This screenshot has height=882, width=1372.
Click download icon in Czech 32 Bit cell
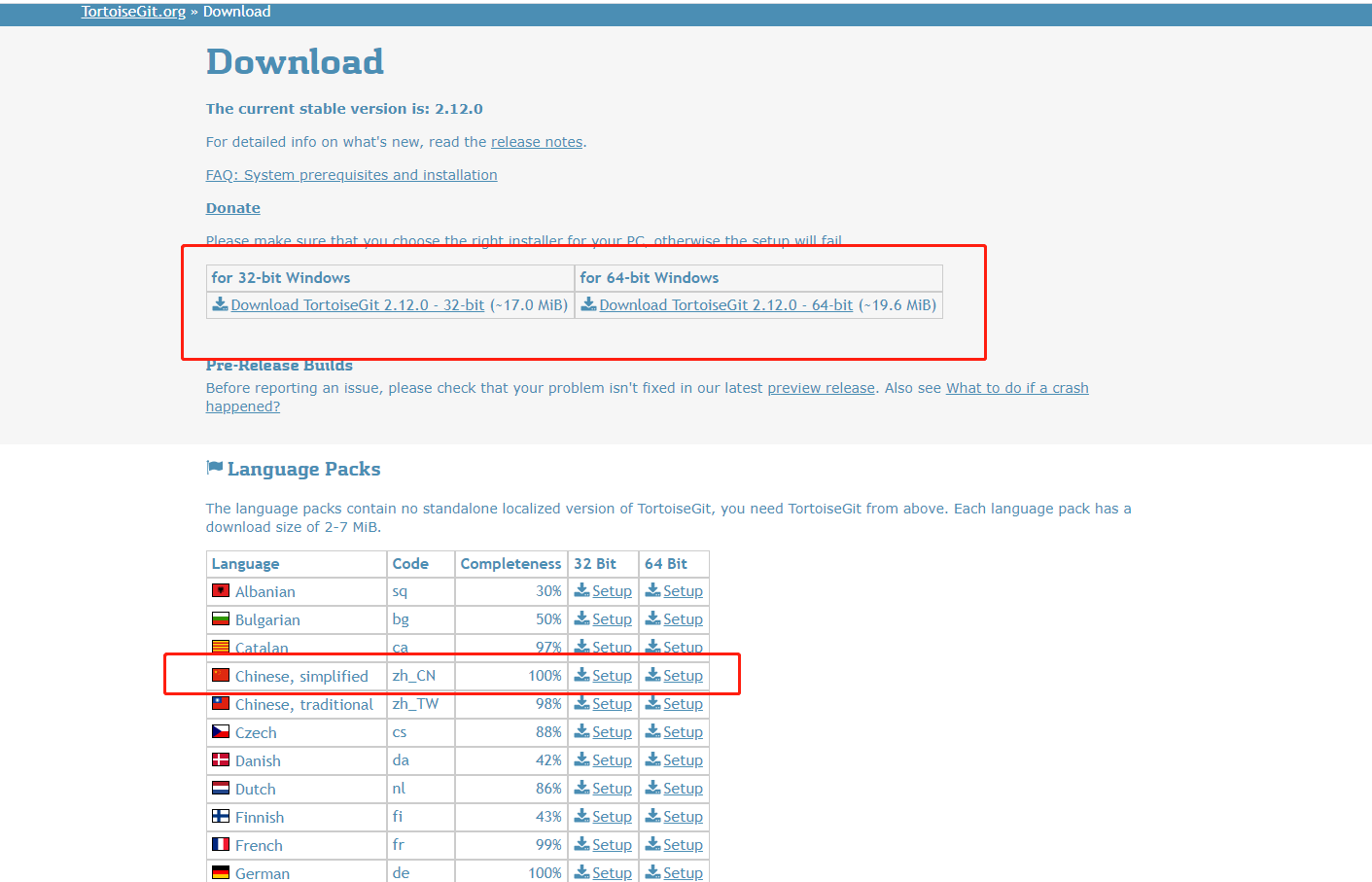coord(581,731)
